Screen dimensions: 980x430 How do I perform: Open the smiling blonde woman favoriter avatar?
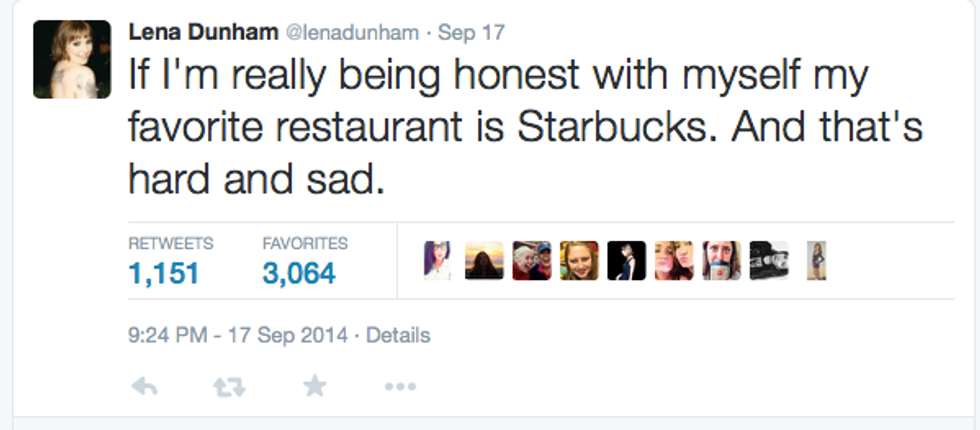click(579, 260)
